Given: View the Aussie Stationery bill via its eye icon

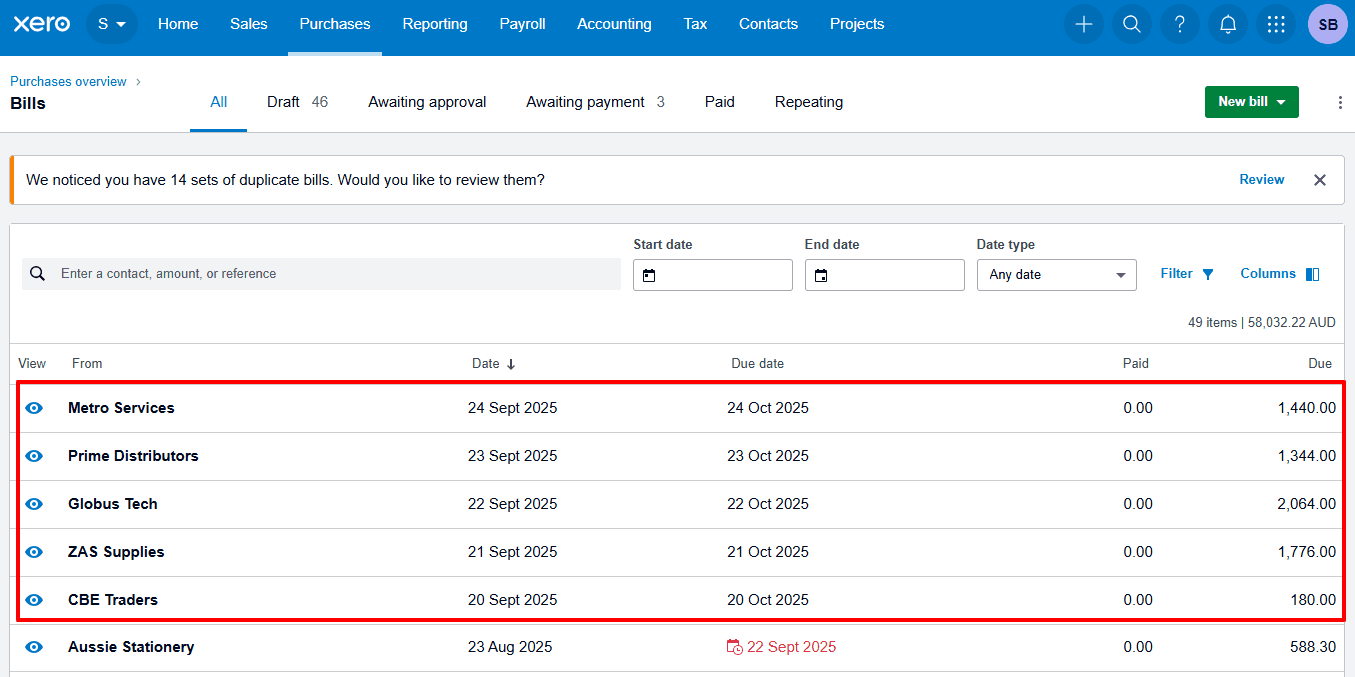Looking at the screenshot, I should point(33,647).
